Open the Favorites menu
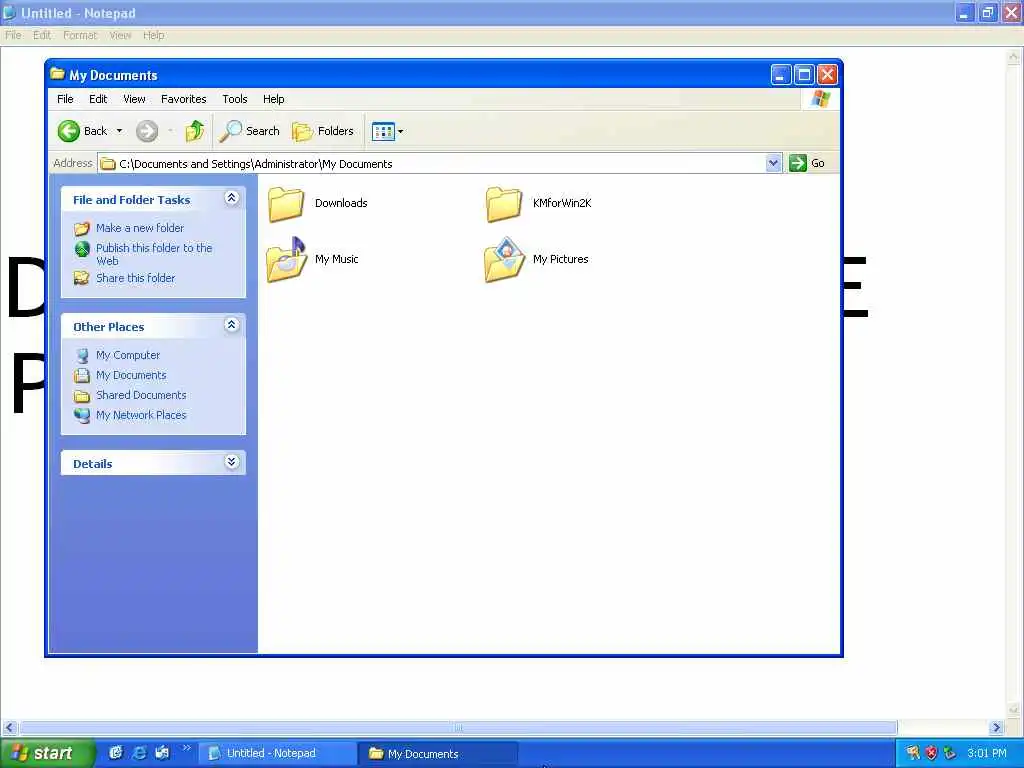Viewport: 1024px width, 768px height. tap(184, 99)
